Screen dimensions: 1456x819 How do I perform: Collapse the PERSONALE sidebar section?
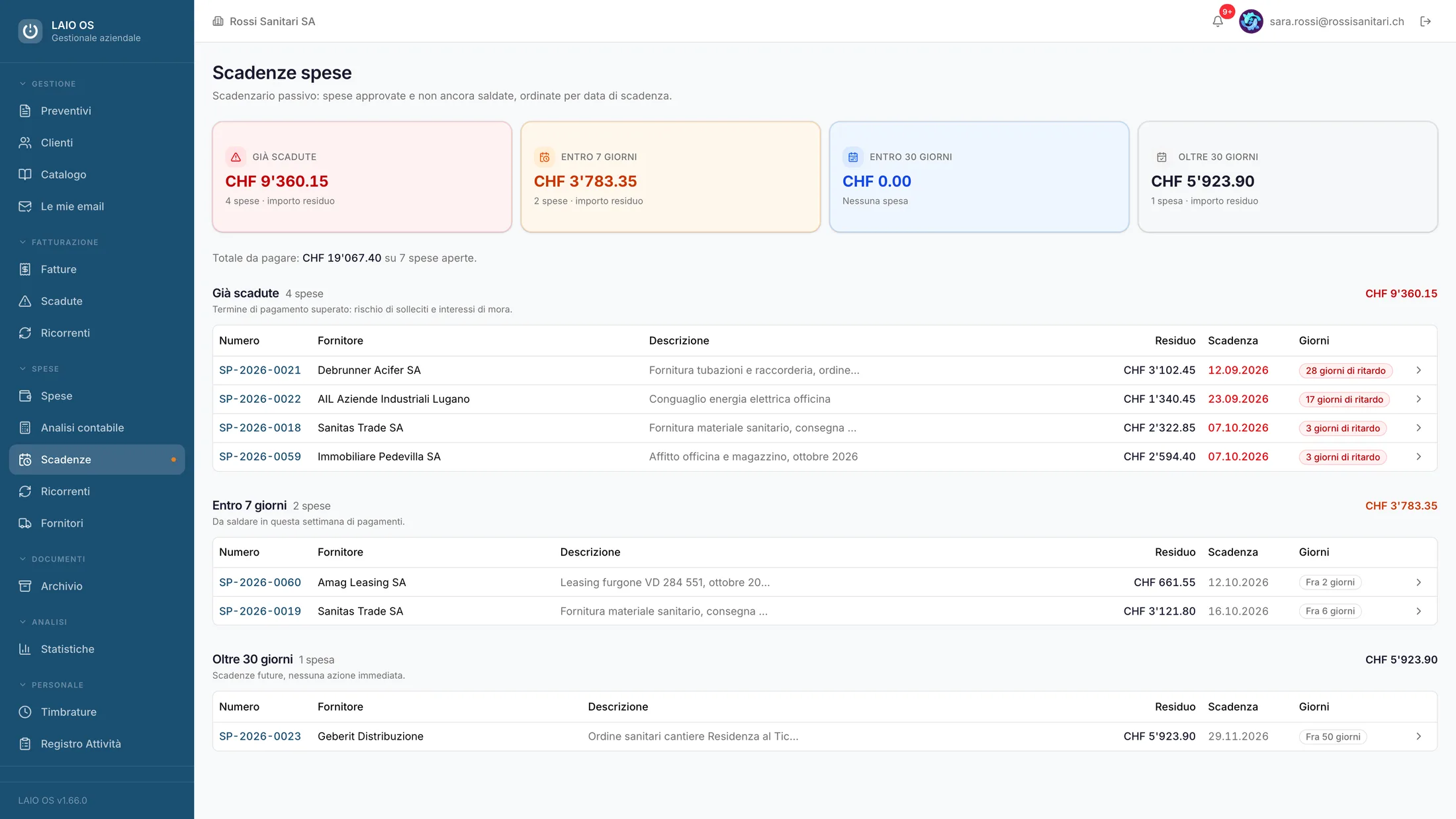point(51,685)
